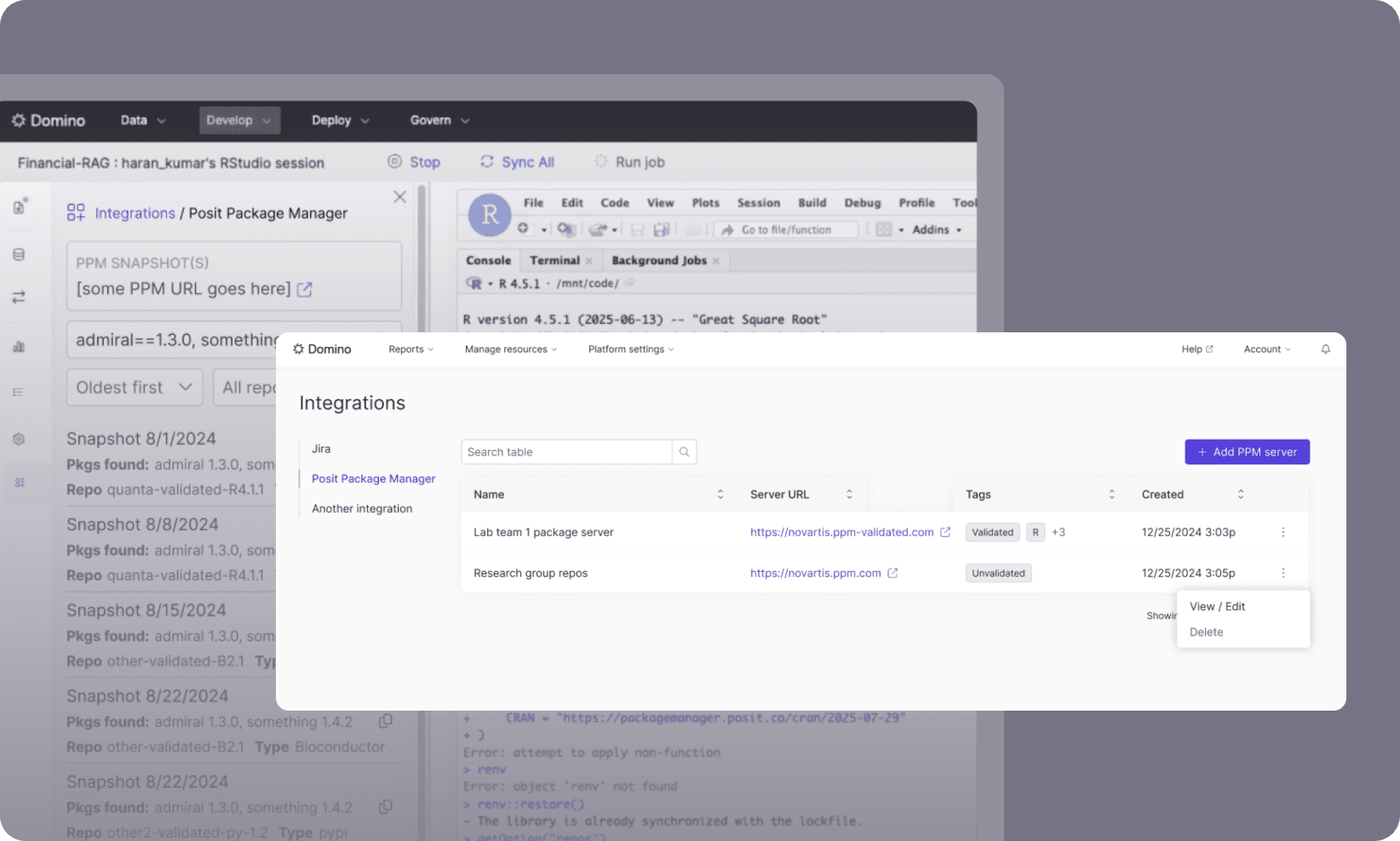Click external link icon after PPM URL text
The width and height of the screenshot is (1400, 841).
click(x=305, y=290)
